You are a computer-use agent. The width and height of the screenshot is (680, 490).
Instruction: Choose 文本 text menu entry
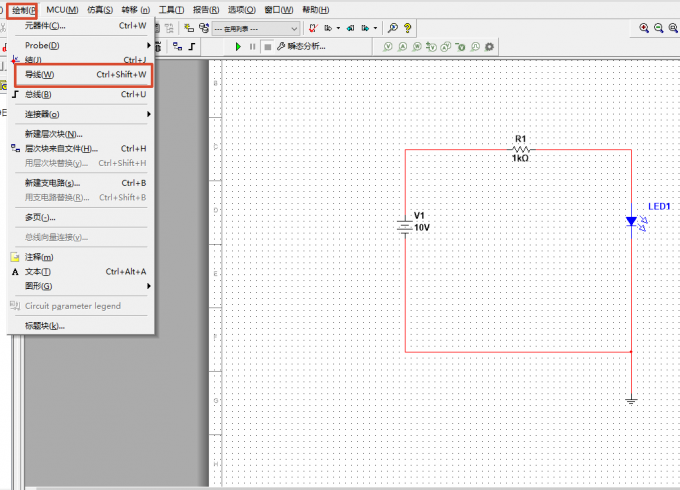click(x=81, y=271)
